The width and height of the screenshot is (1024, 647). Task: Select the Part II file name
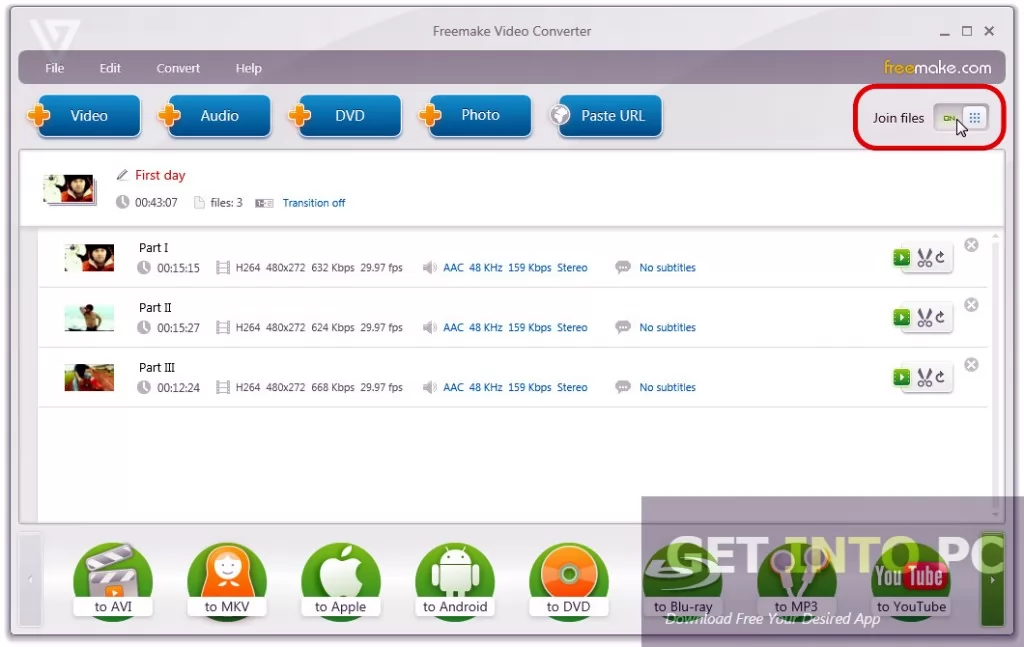(155, 308)
